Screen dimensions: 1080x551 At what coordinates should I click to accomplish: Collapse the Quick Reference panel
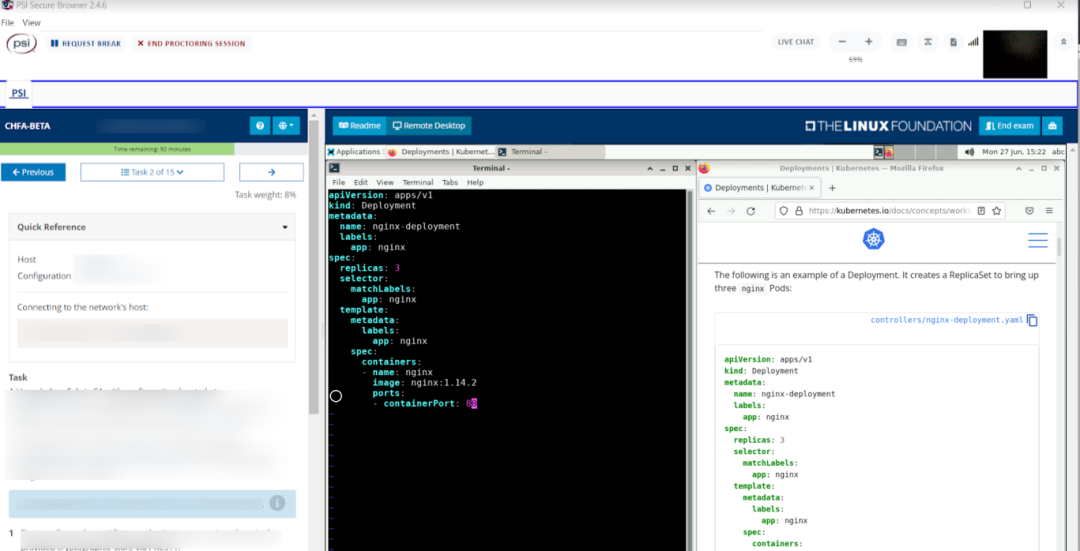(x=284, y=227)
